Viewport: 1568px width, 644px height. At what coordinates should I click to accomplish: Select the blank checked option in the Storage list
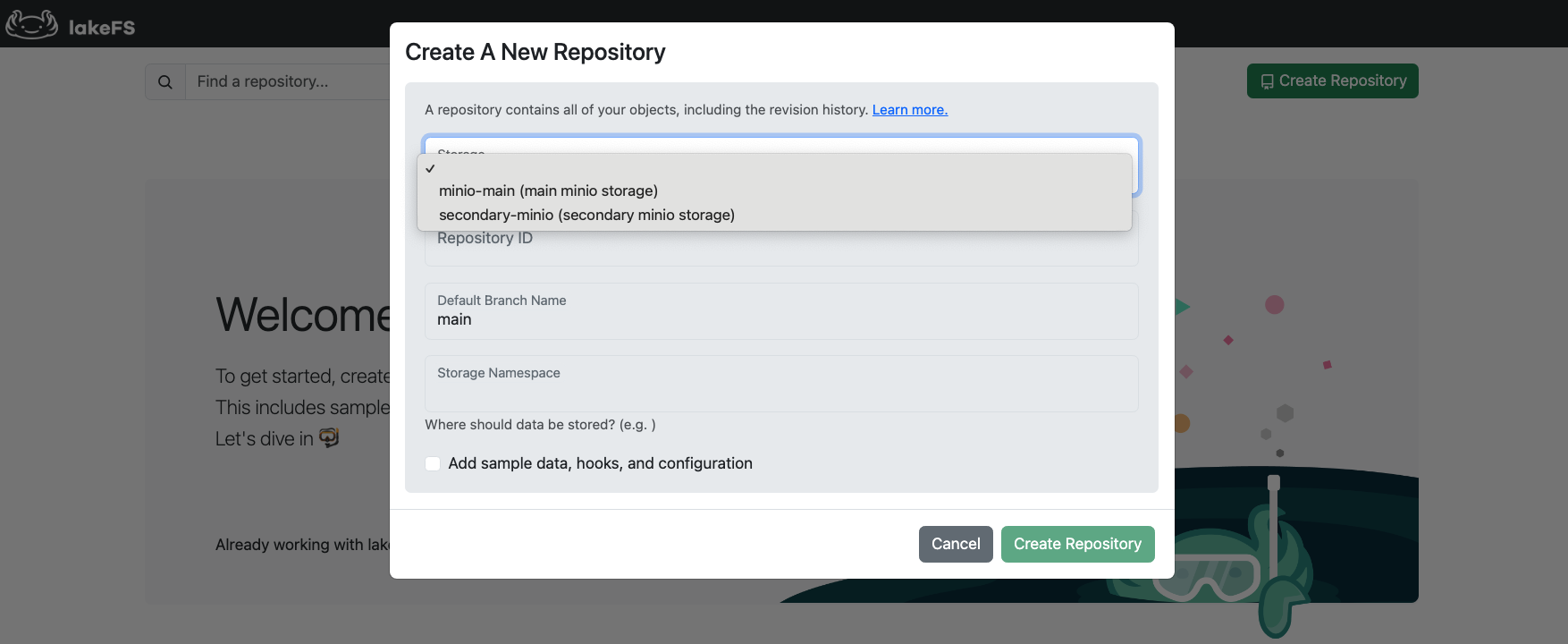774,168
